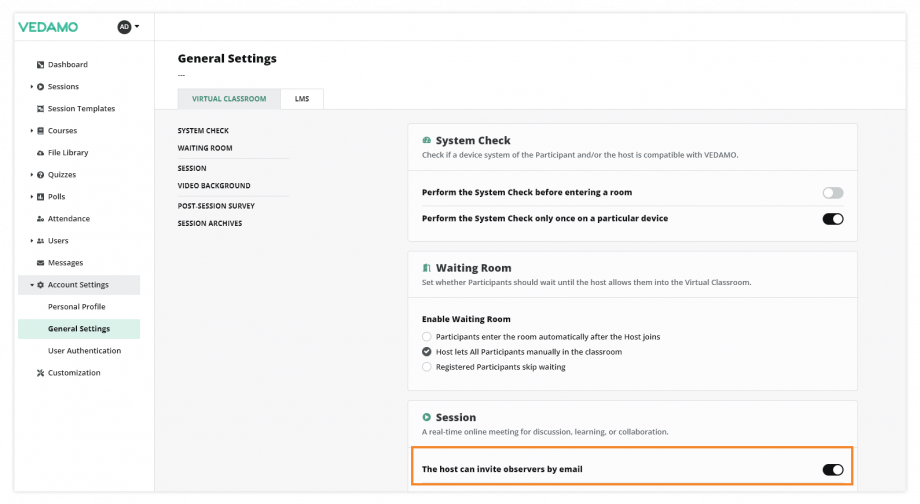Click the Dashboard icon in sidebar

(40, 65)
